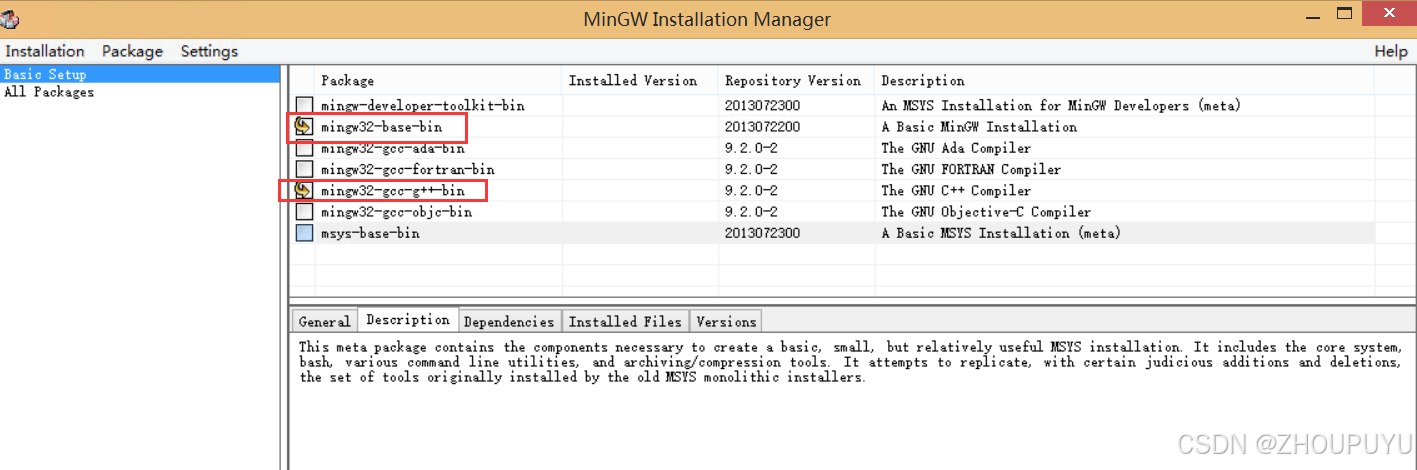This screenshot has width=1417, height=470.
Task: Select Basic Setup in the left pane
Action: 140,74
